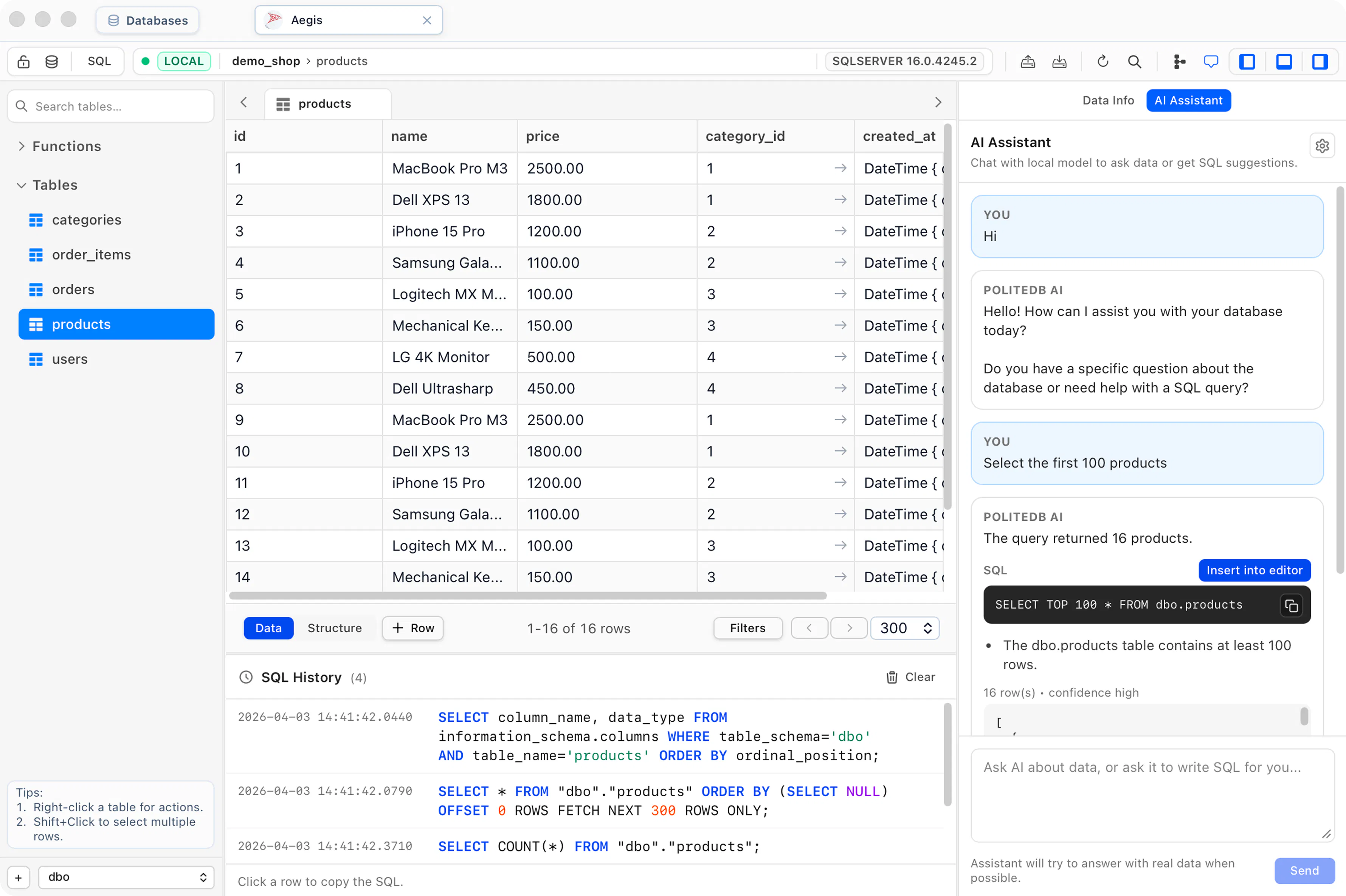
Task: Go to the previous page of rows
Action: [x=809, y=628]
